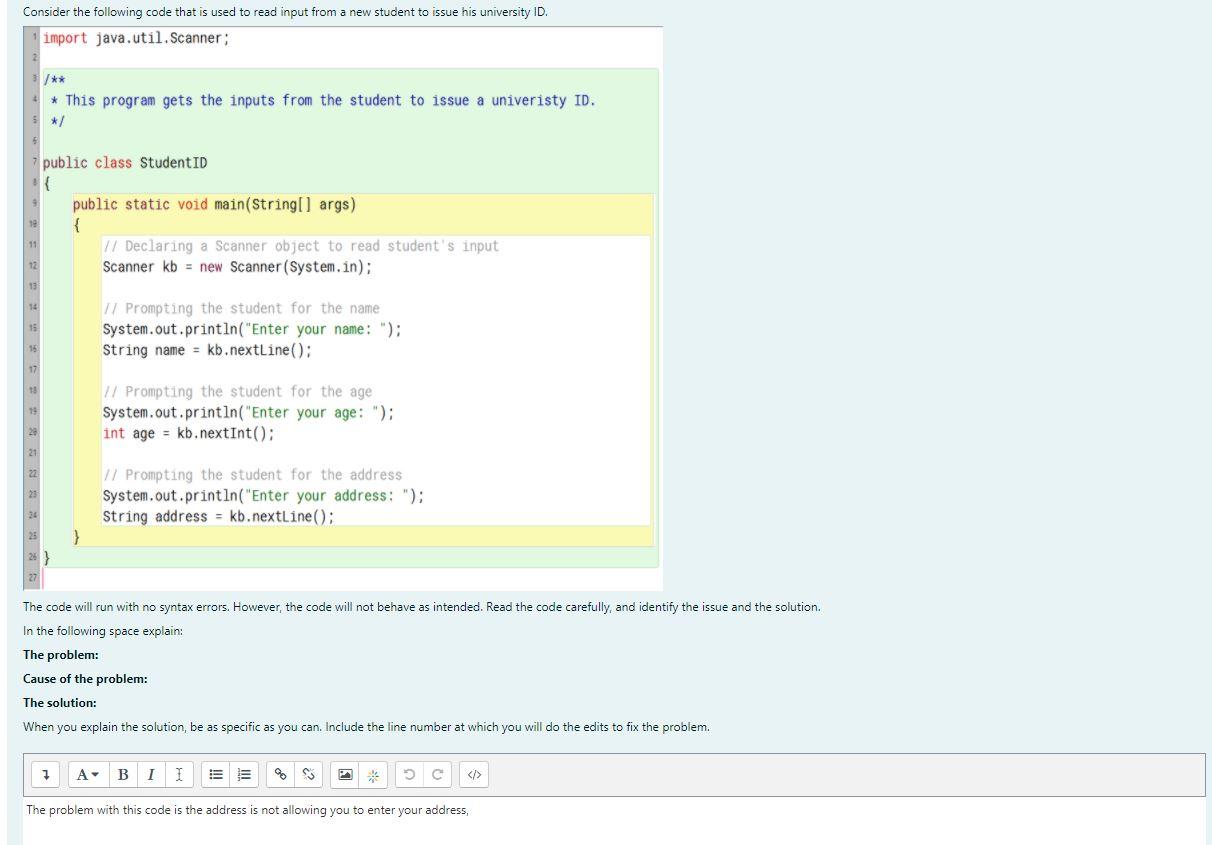Click the undo icon
The height and width of the screenshot is (845, 1212).
(411, 775)
